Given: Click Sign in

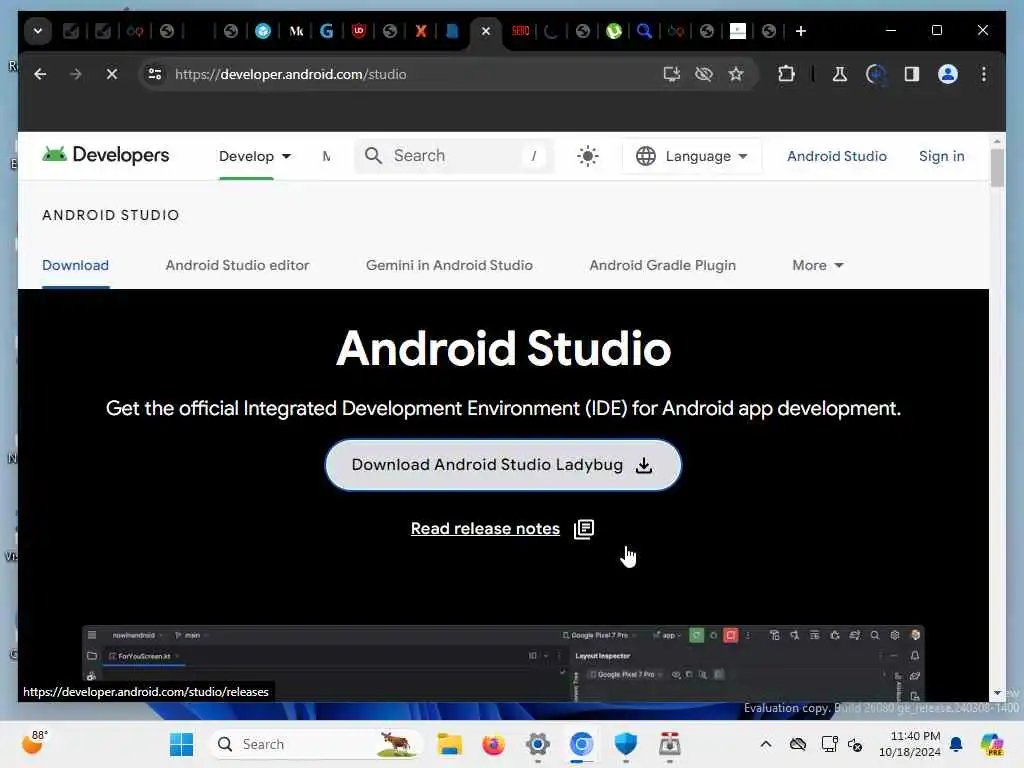Looking at the screenshot, I should click(x=942, y=156).
